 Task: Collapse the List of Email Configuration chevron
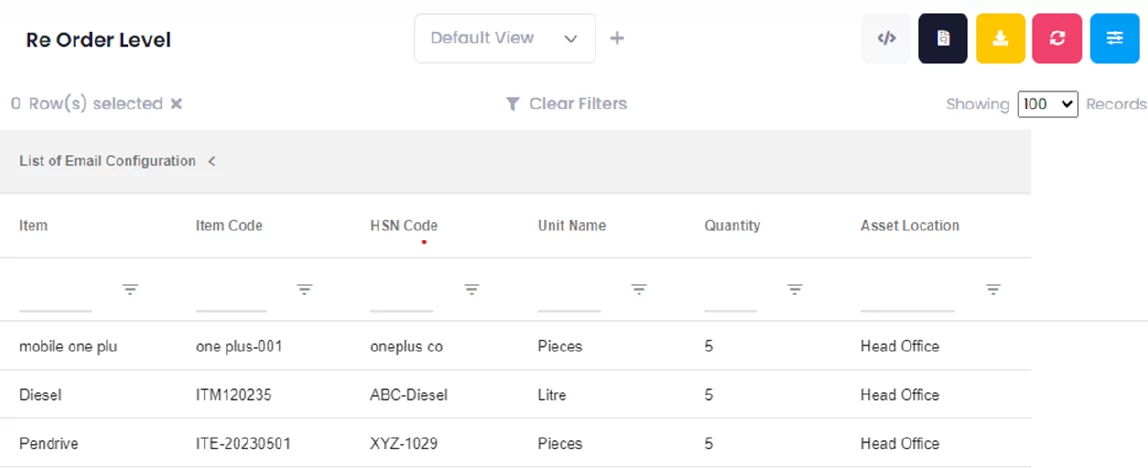[x=212, y=161]
